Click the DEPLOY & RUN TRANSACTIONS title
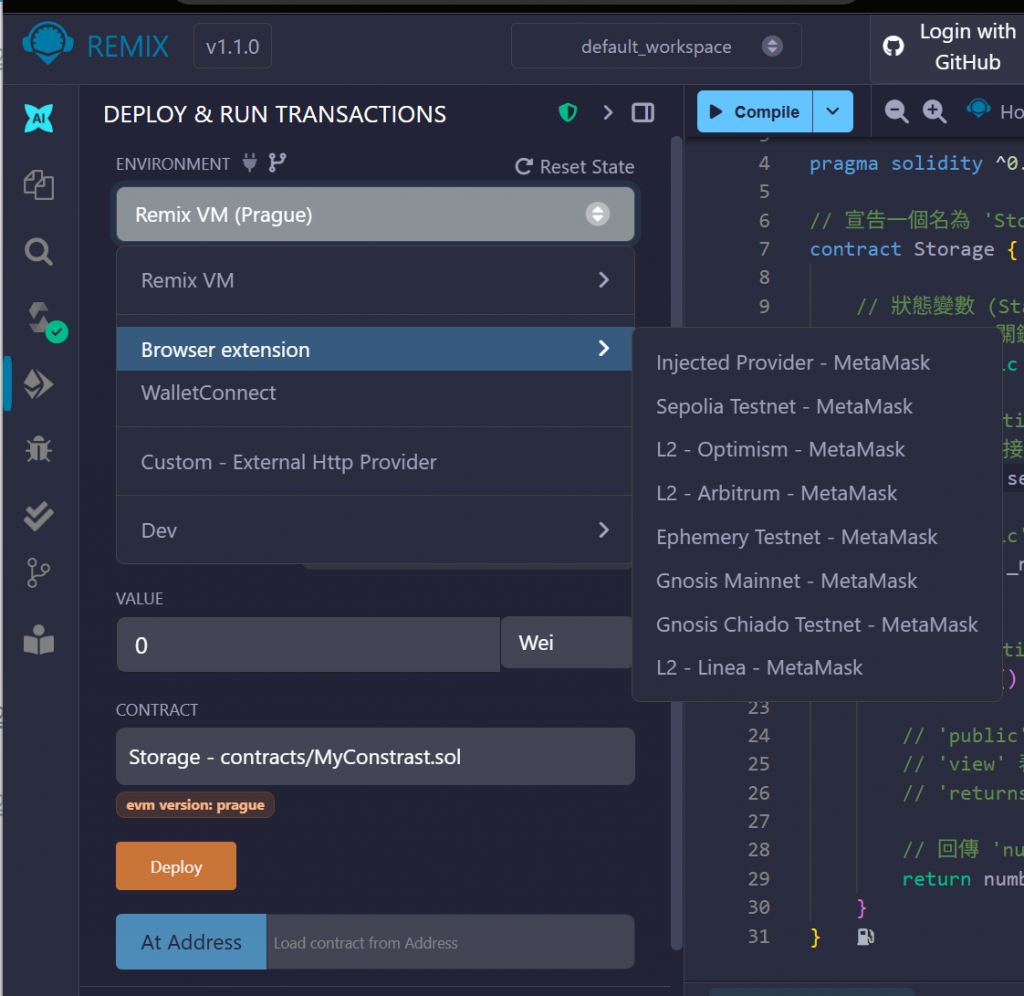Image resolution: width=1024 pixels, height=996 pixels. [274, 114]
